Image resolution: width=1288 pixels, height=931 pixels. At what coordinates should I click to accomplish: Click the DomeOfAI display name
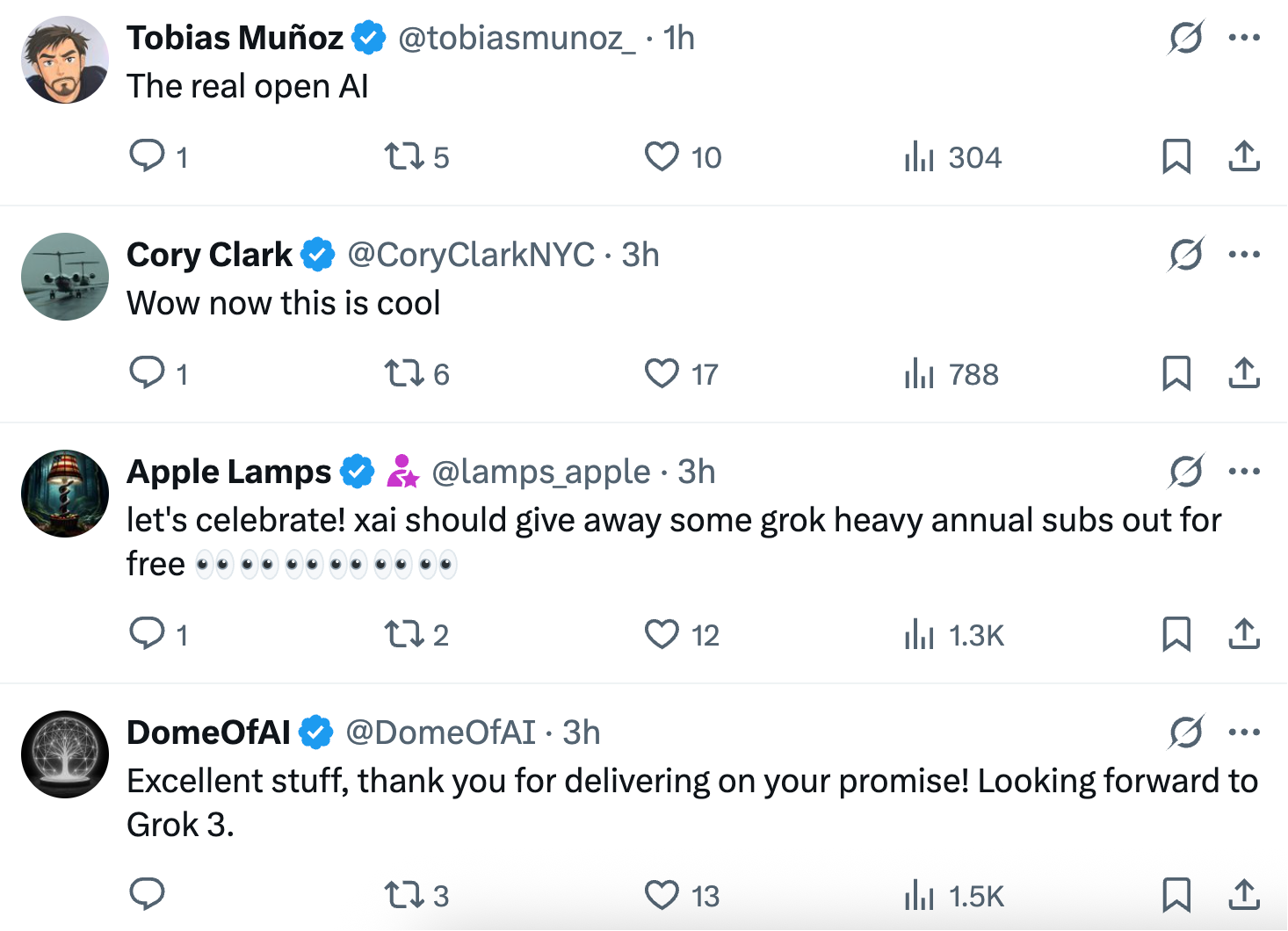click(x=208, y=733)
